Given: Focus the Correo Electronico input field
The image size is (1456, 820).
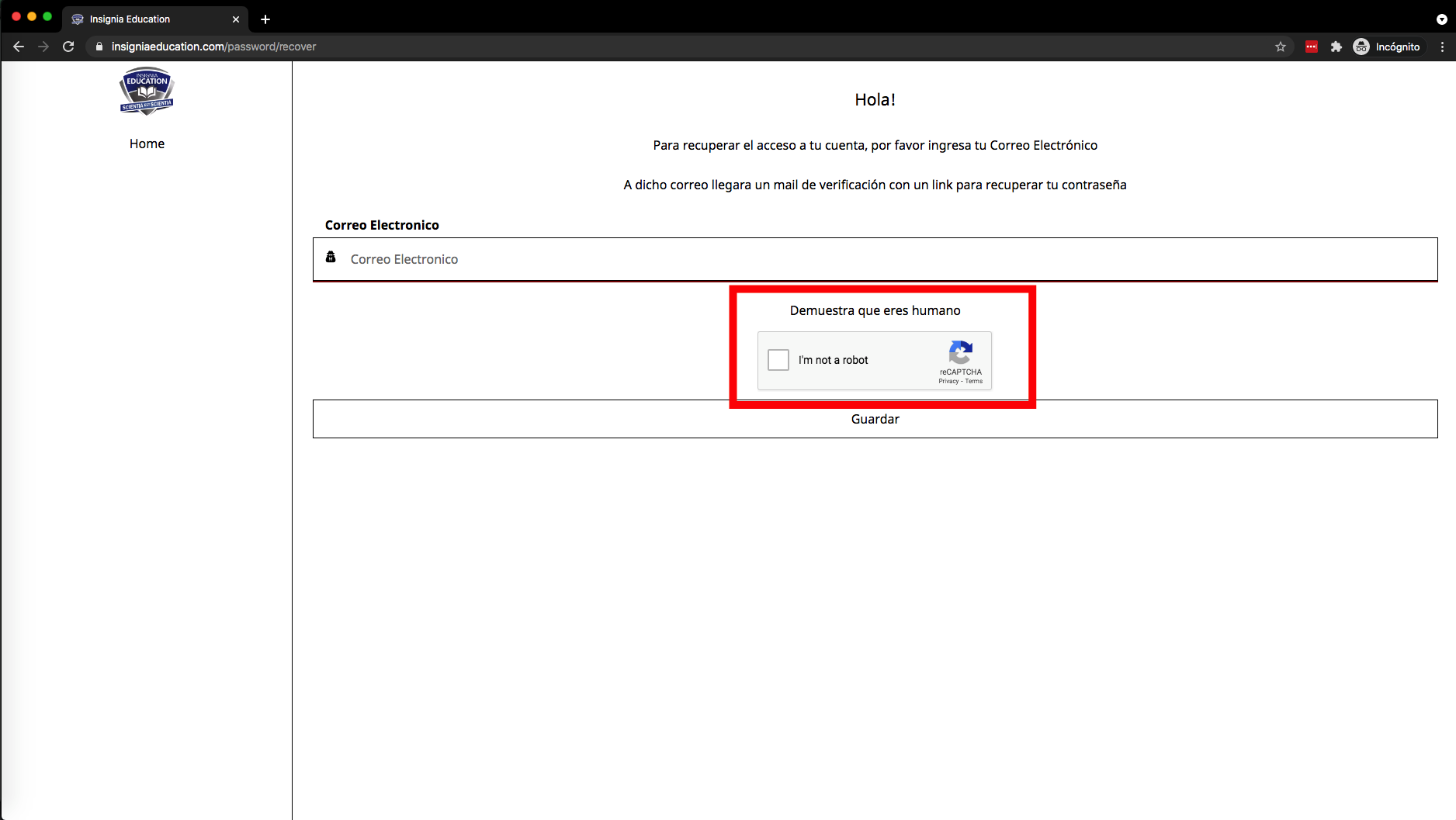Looking at the screenshot, I should [x=874, y=259].
